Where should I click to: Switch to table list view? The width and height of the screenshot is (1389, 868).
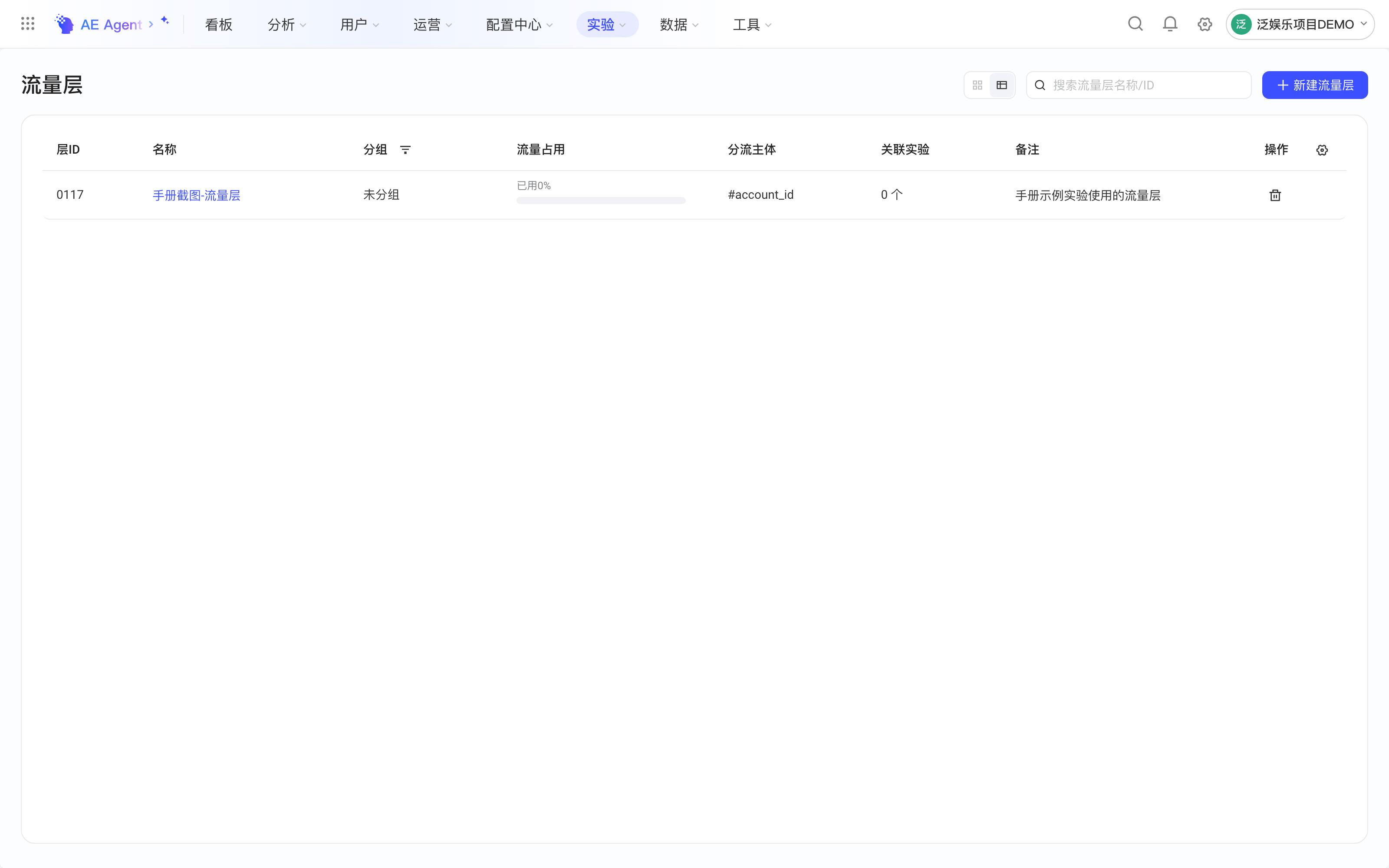(x=1001, y=85)
